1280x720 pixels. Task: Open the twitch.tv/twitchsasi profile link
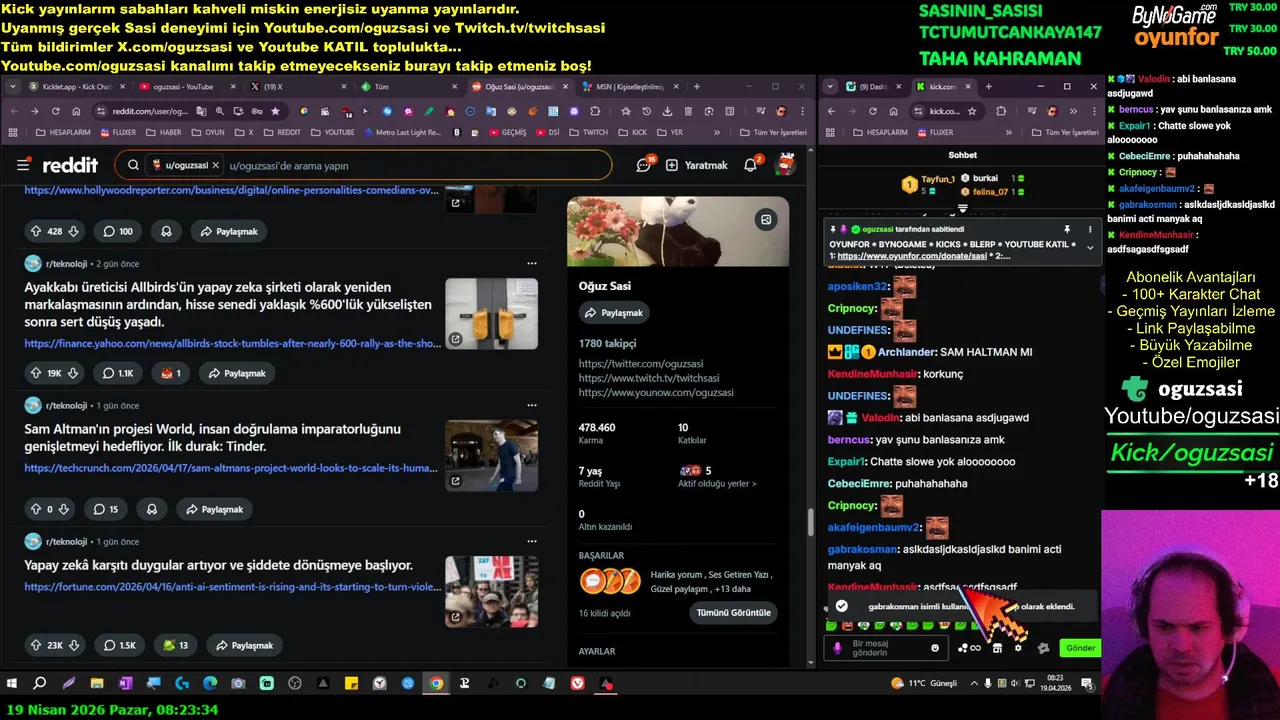(649, 378)
